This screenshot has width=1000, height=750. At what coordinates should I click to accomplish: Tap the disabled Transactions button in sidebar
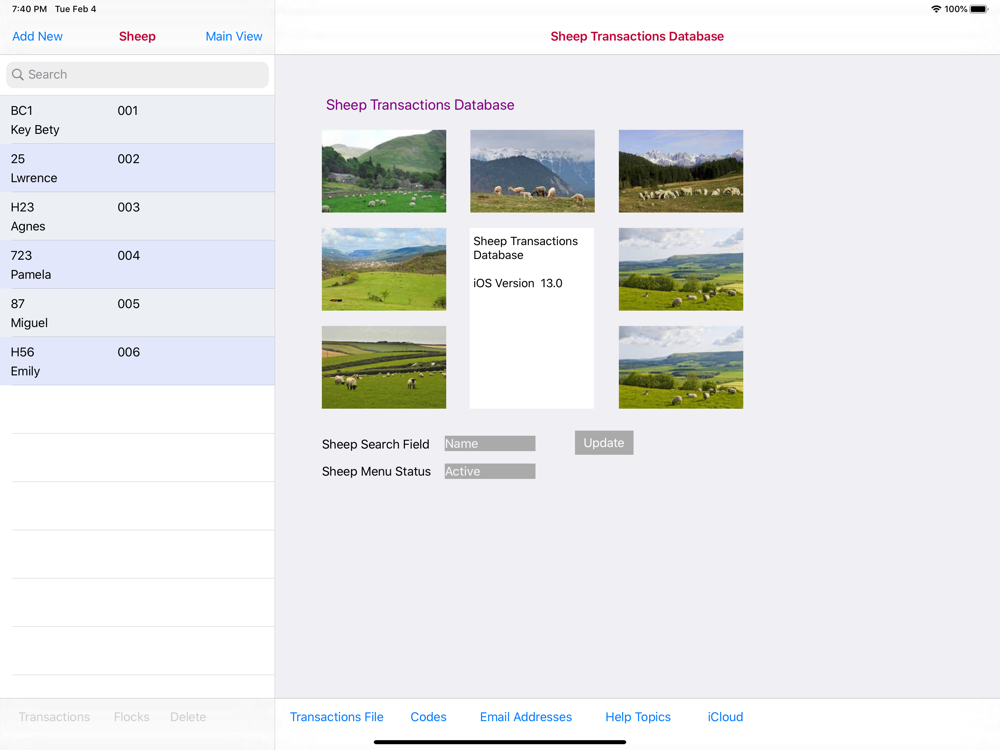pos(54,717)
